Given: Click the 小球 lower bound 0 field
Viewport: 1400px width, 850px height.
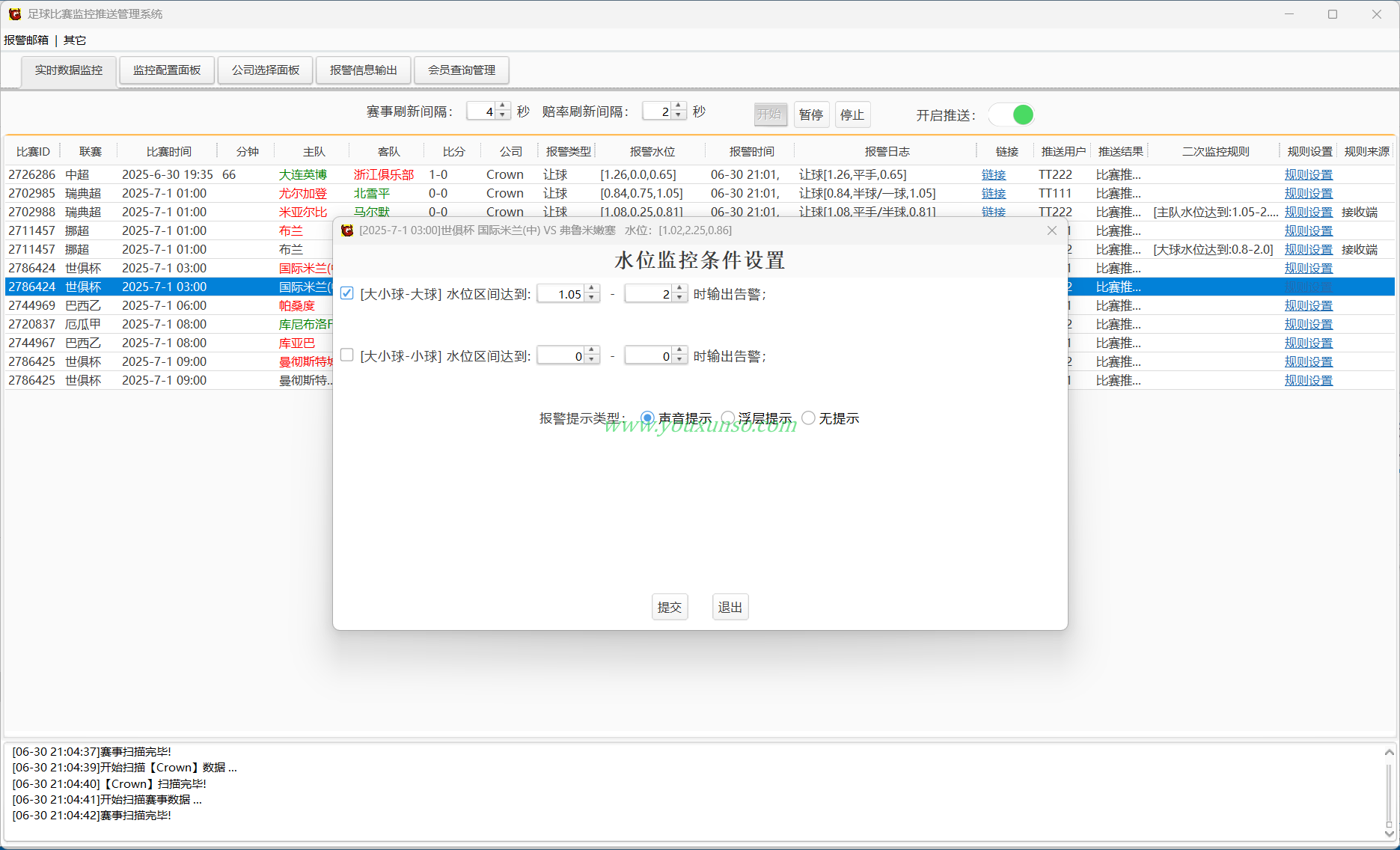Looking at the screenshot, I should click(x=561, y=356).
